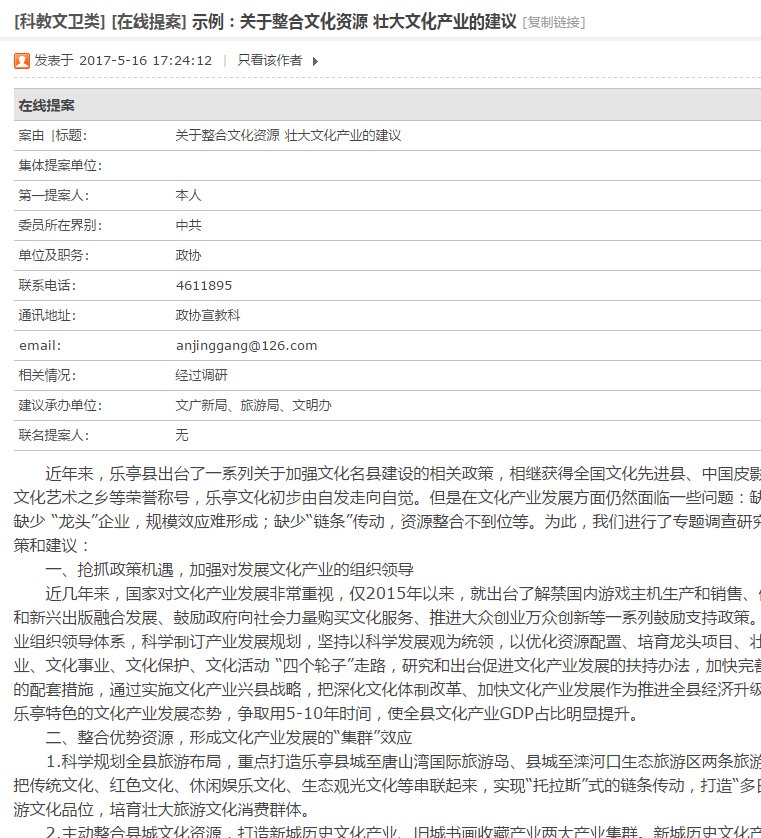The width and height of the screenshot is (761, 838).
Task: Select the value 无
Action: [182, 434]
